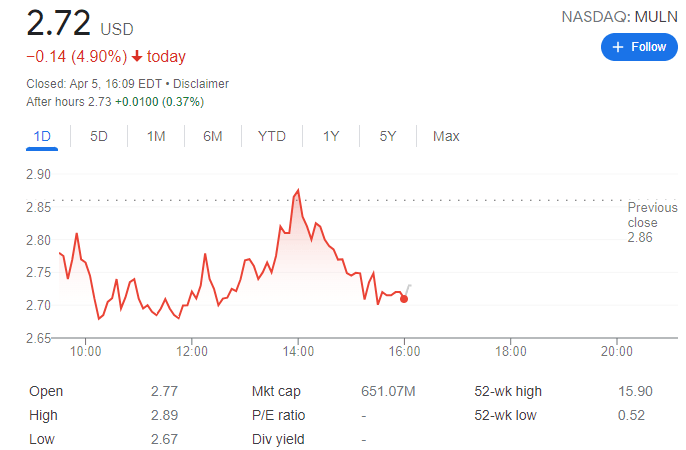Open the 1Y chart view
The image size is (686, 450).
tap(330, 136)
